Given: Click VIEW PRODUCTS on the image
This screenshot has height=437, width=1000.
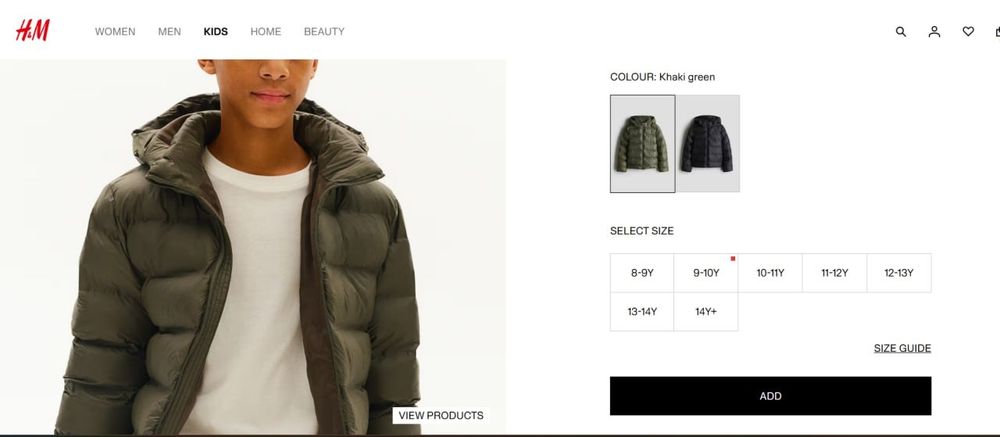Looking at the screenshot, I should pos(441,415).
